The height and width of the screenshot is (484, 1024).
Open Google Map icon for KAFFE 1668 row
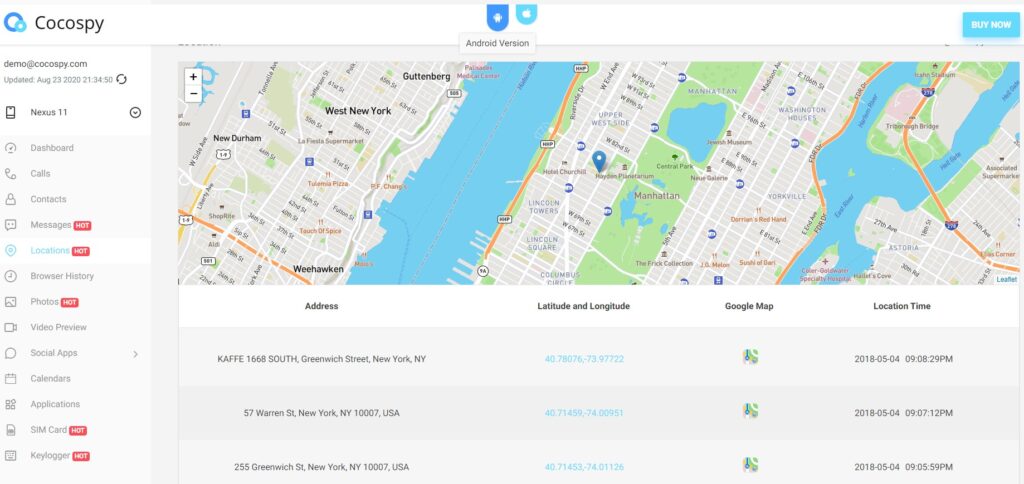click(750, 357)
